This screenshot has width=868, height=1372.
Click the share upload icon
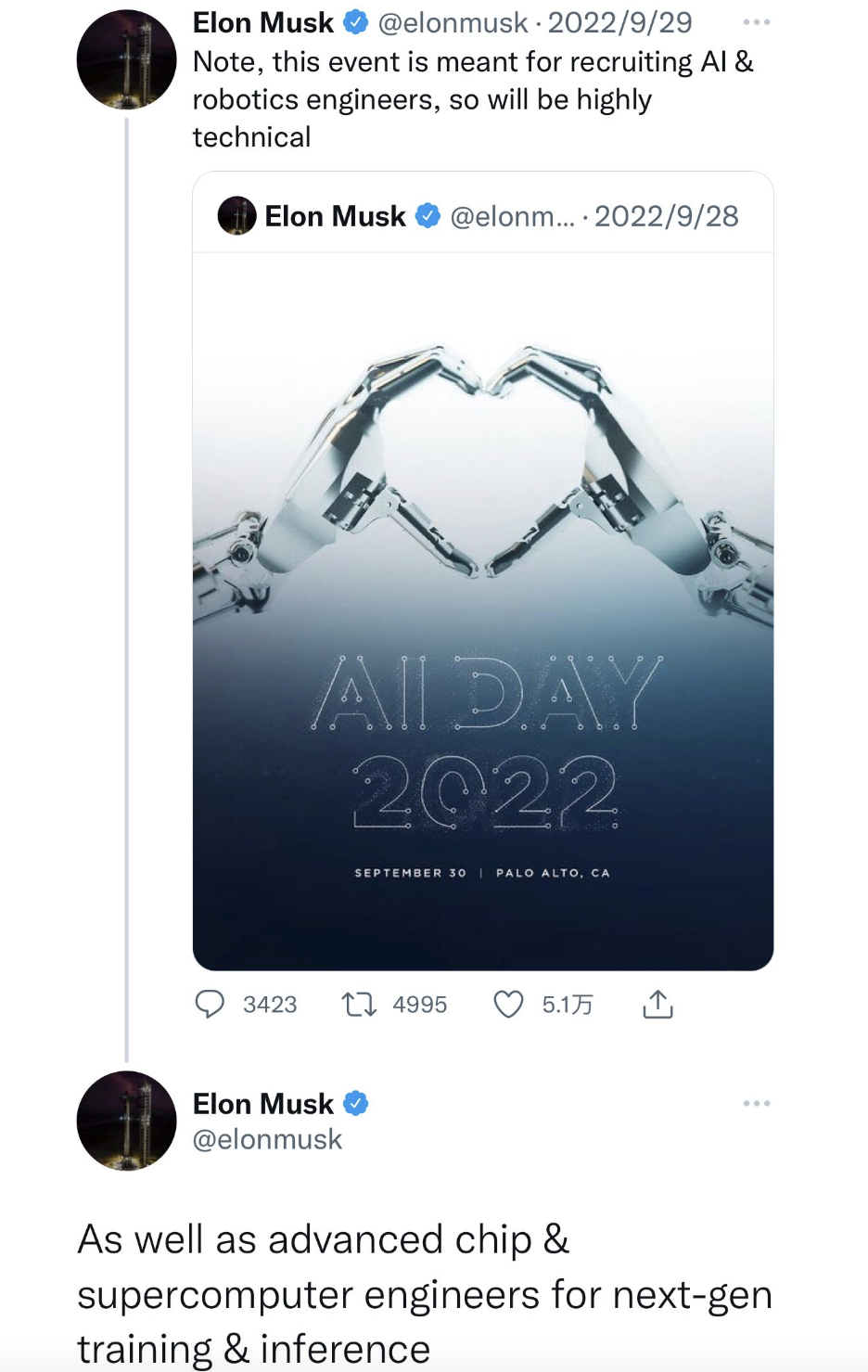pos(657,1005)
